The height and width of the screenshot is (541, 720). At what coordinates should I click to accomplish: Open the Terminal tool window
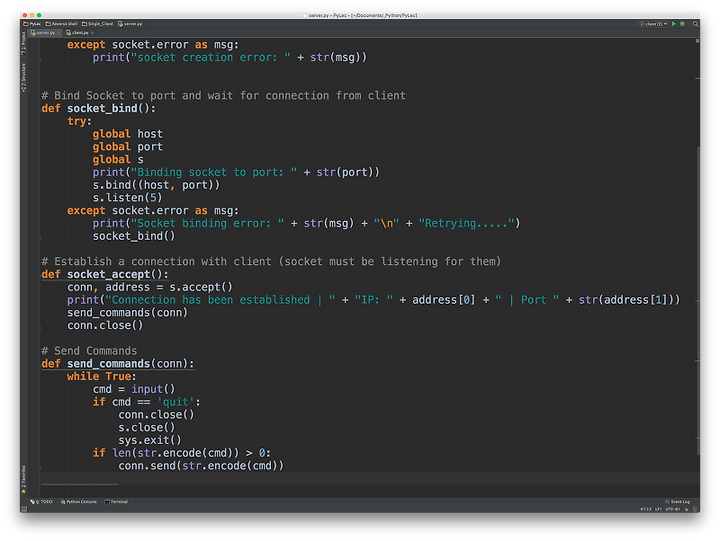pyautogui.click(x=116, y=502)
